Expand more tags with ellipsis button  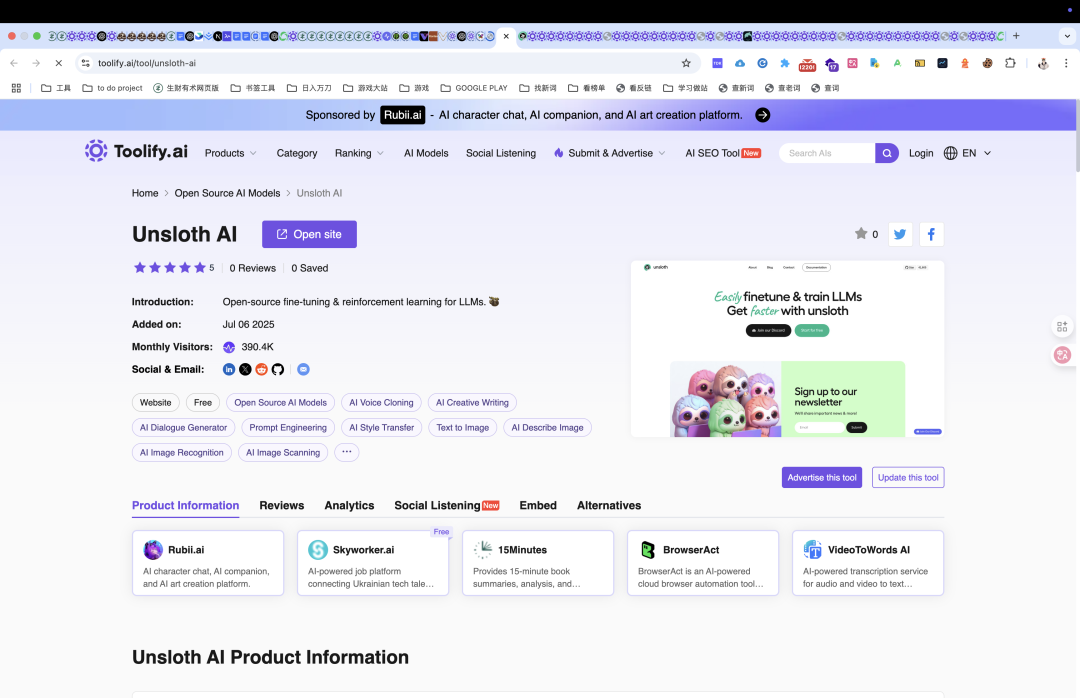346,452
